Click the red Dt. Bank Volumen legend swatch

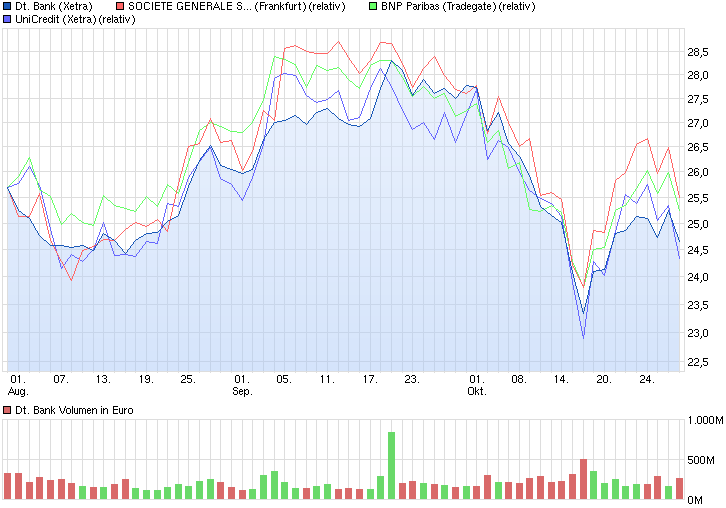click(x=7, y=410)
